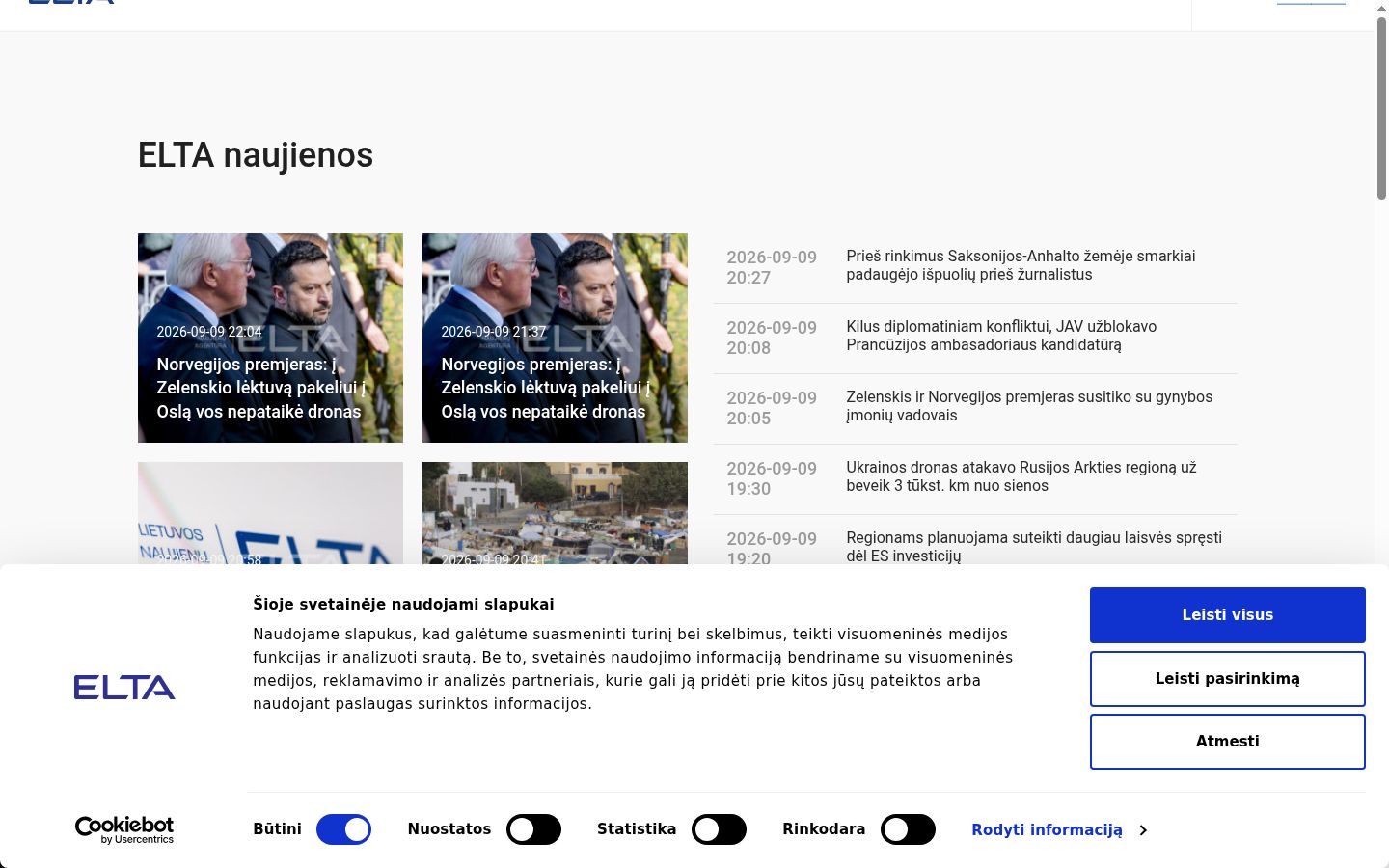
Task: Open the 20:41 news card with harbor photo
Action: tap(555, 513)
